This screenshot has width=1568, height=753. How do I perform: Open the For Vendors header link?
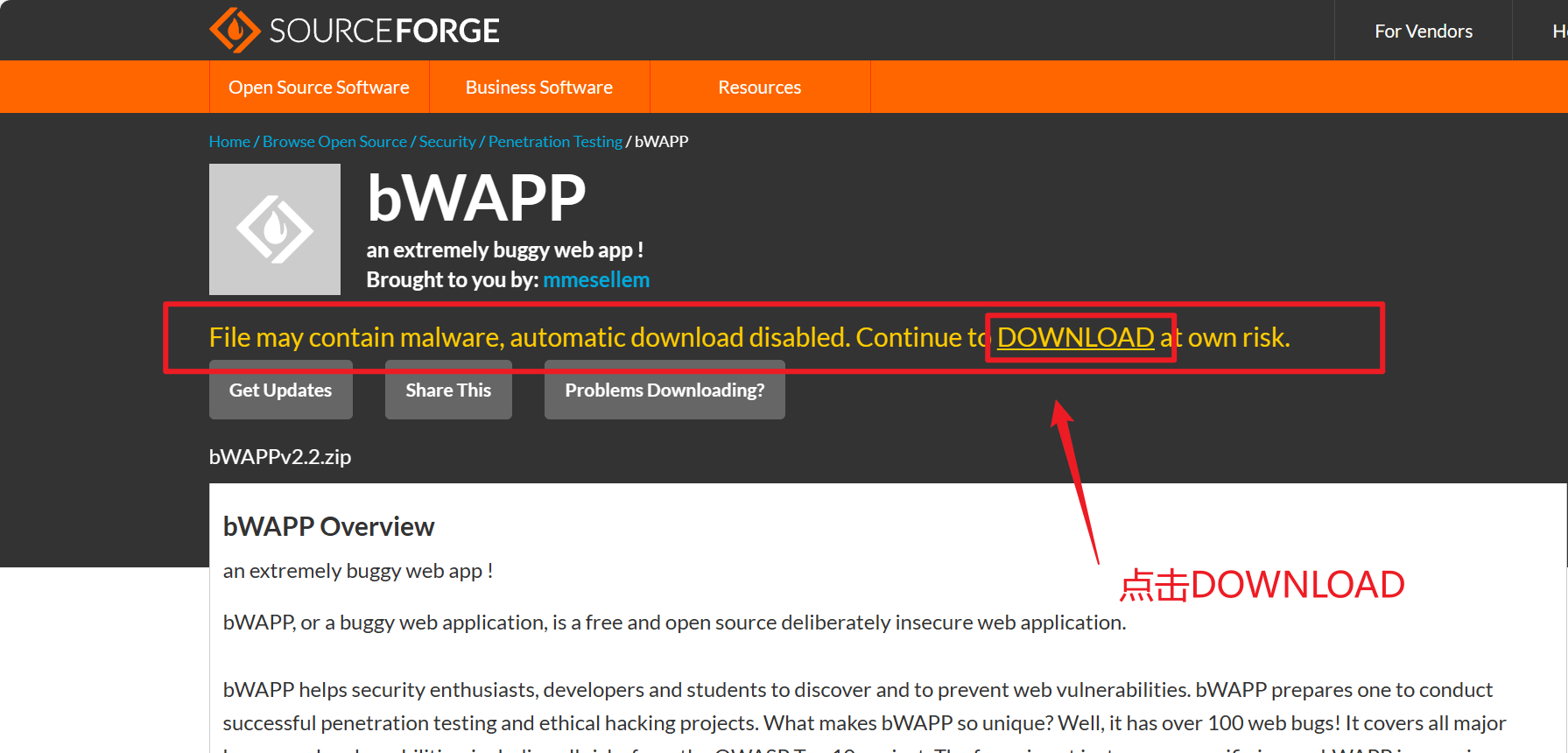(x=1423, y=32)
